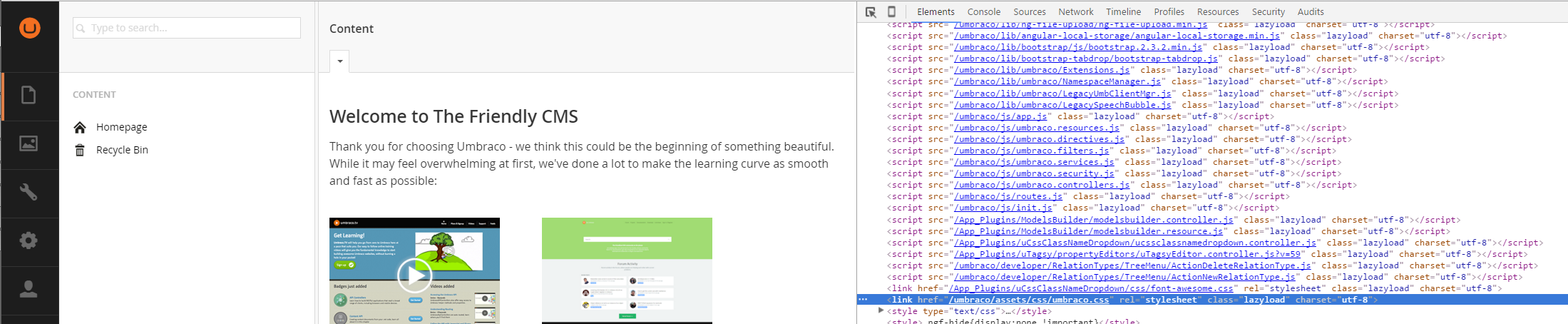The image size is (1568, 324).
Task: Open the Developer gear section icon
Action: pyautogui.click(x=29, y=241)
